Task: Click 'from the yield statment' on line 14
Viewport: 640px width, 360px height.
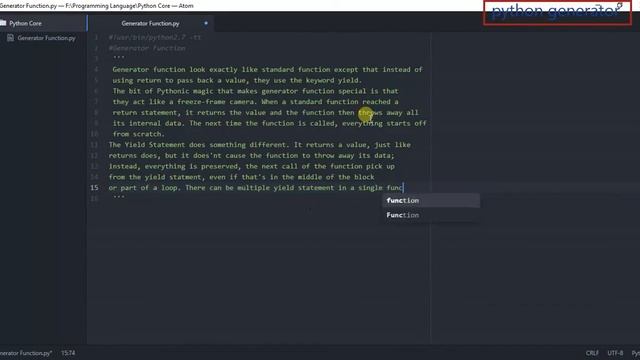Action: 155,177
